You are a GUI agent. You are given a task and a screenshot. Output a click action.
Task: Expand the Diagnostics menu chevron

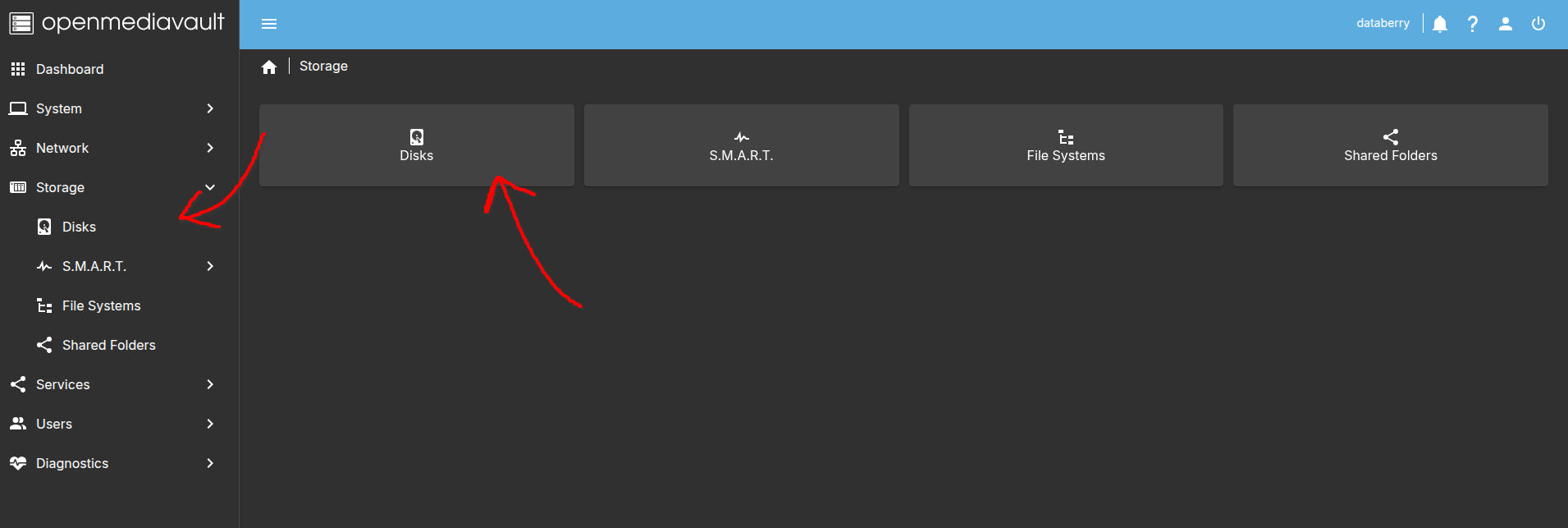click(x=210, y=463)
